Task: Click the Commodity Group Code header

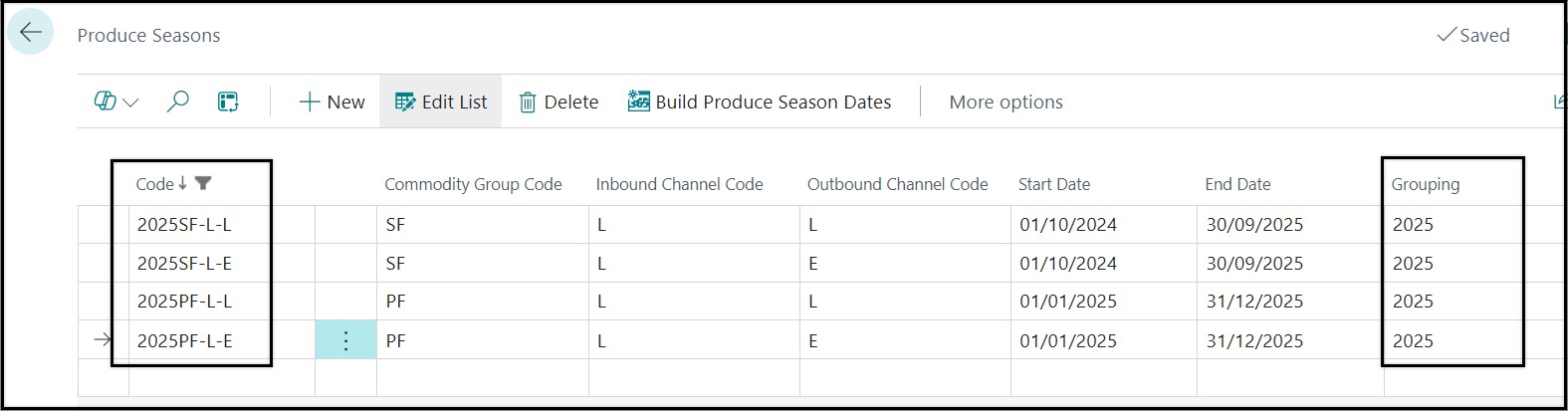Action: coord(473,184)
